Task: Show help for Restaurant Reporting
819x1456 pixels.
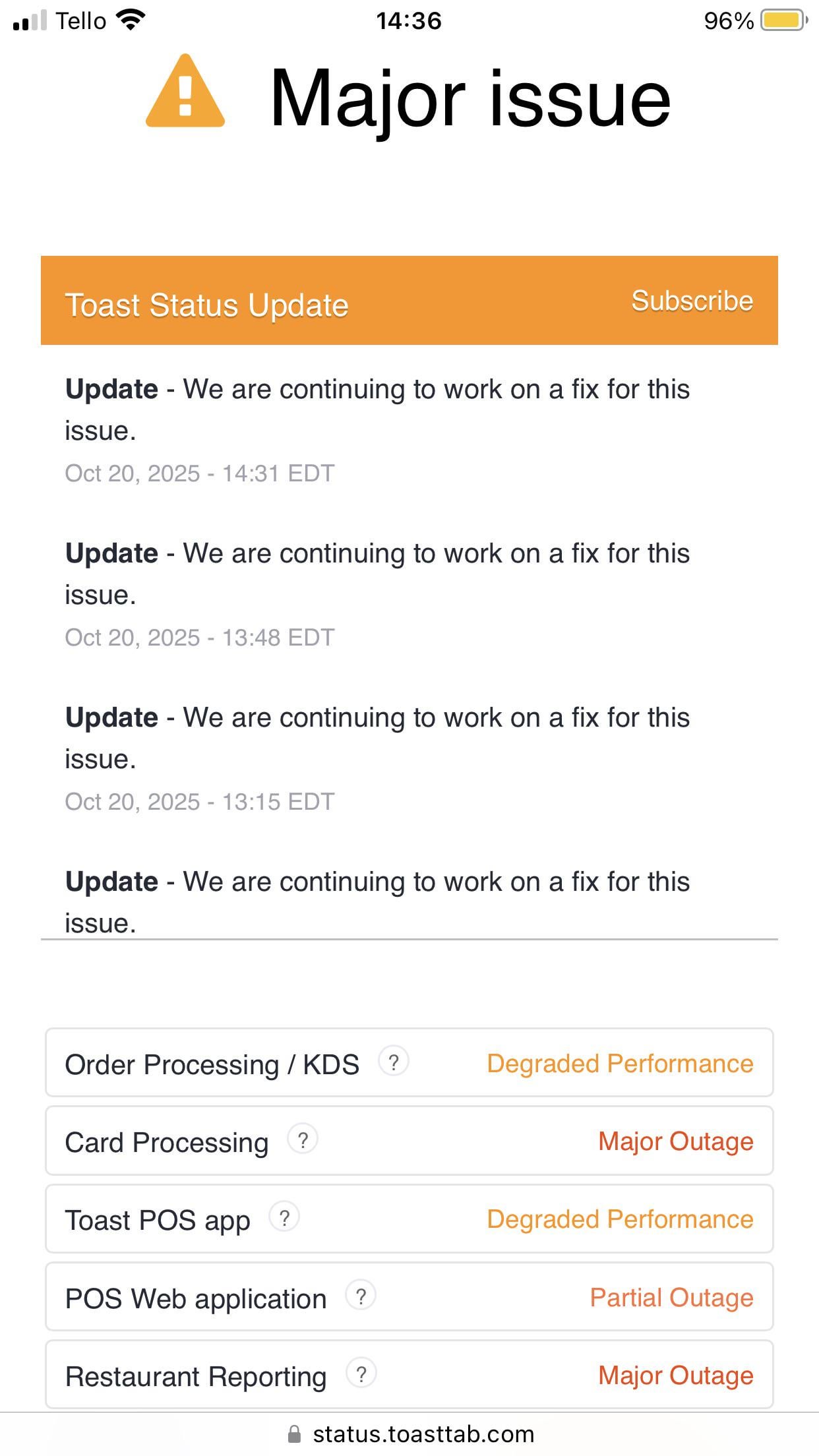Action: pos(361,1374)
